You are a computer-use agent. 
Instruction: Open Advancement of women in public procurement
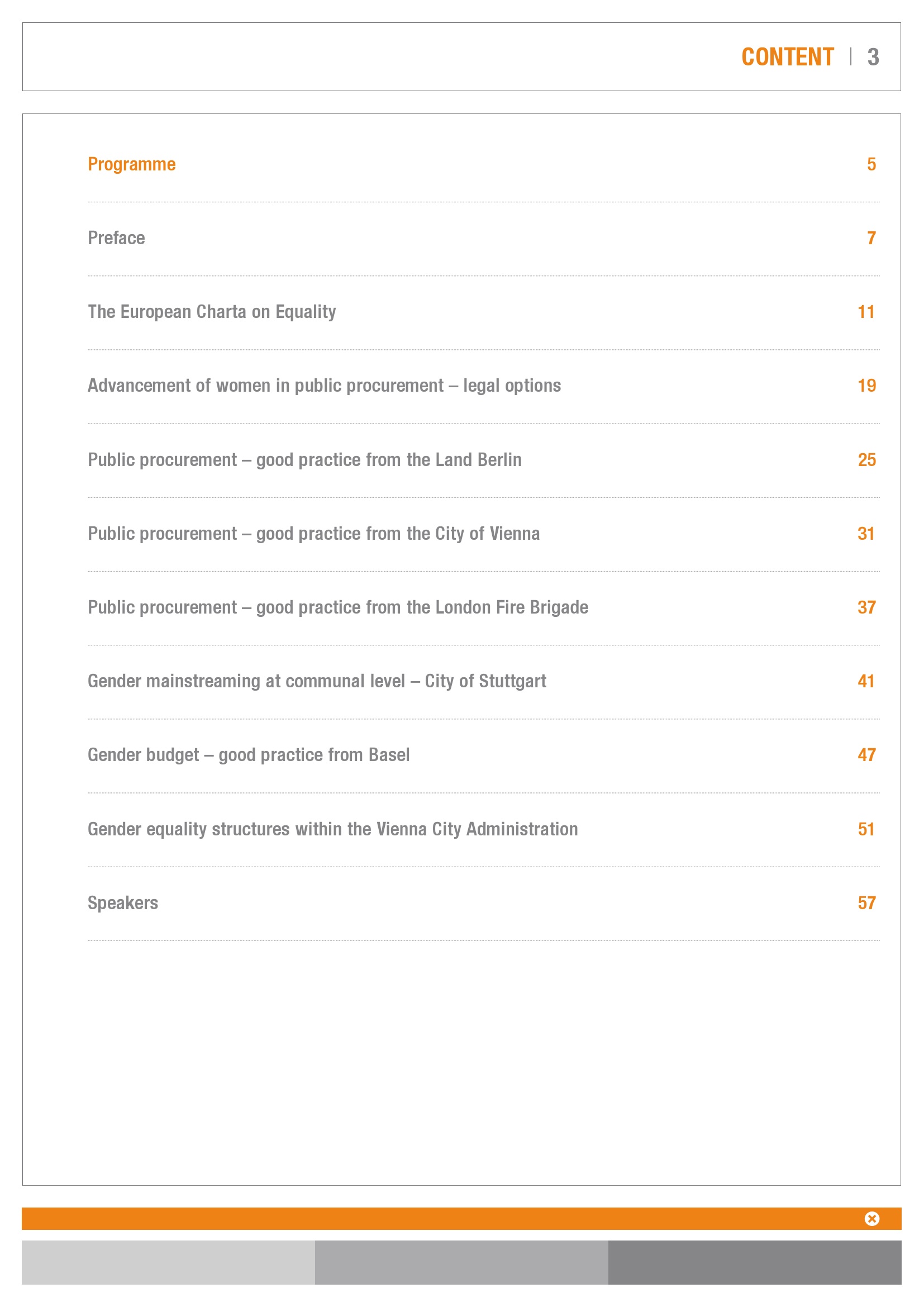325,386
